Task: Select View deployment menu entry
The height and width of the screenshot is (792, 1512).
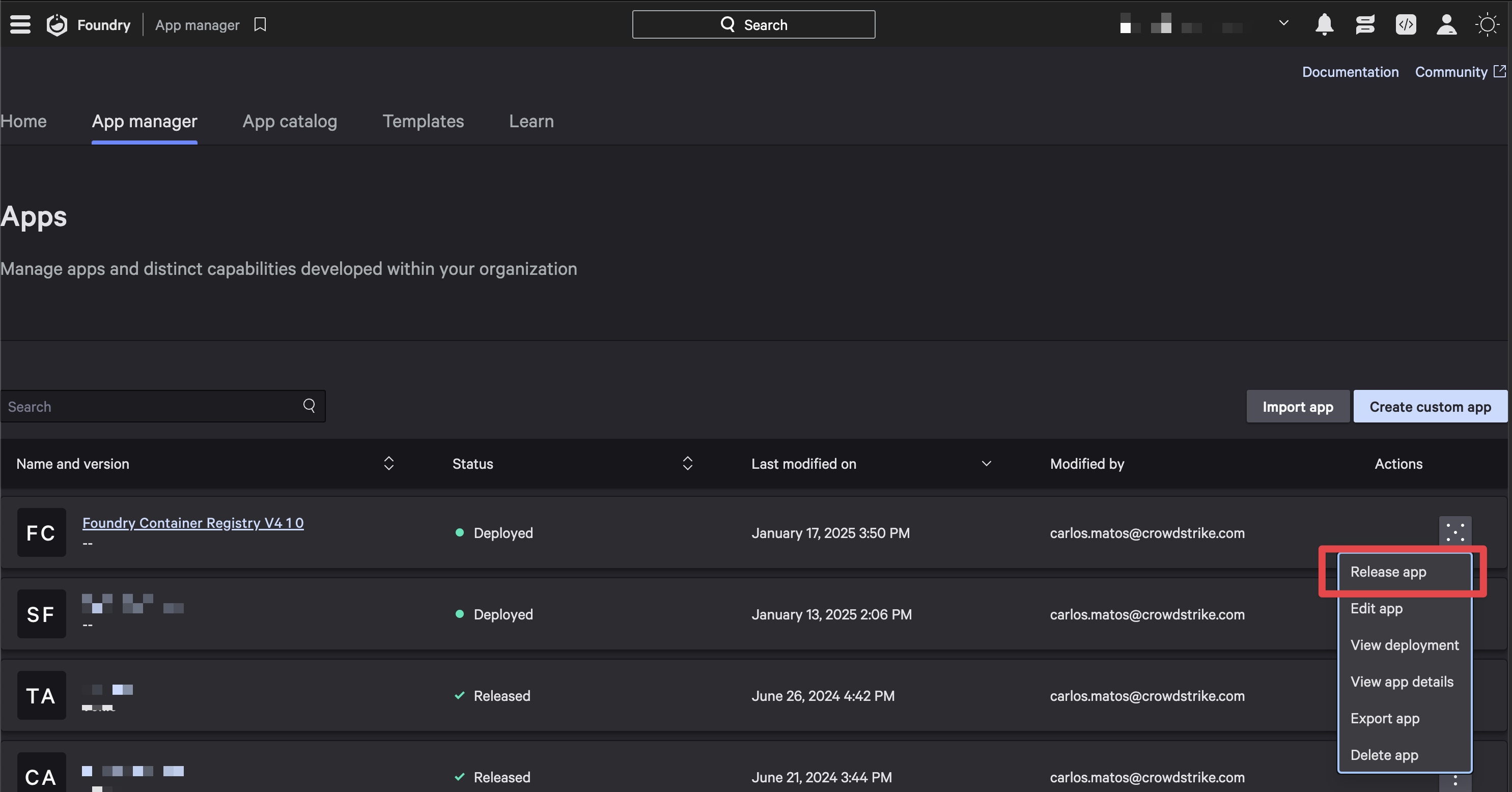Action: 1404,645
